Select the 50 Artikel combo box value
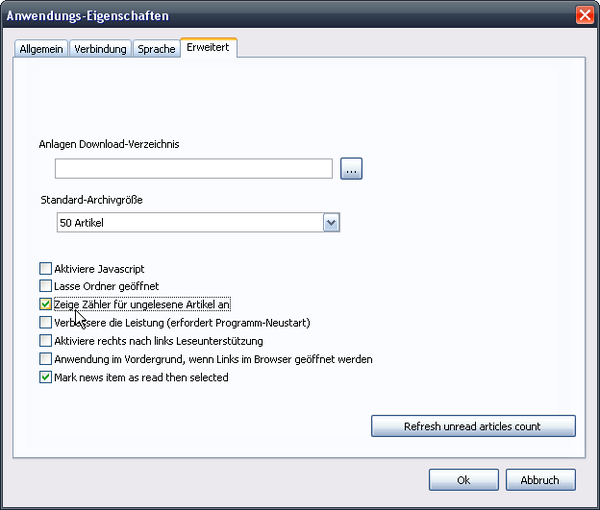The width and height of the screenshot is (600, 510). click(190, 223)
